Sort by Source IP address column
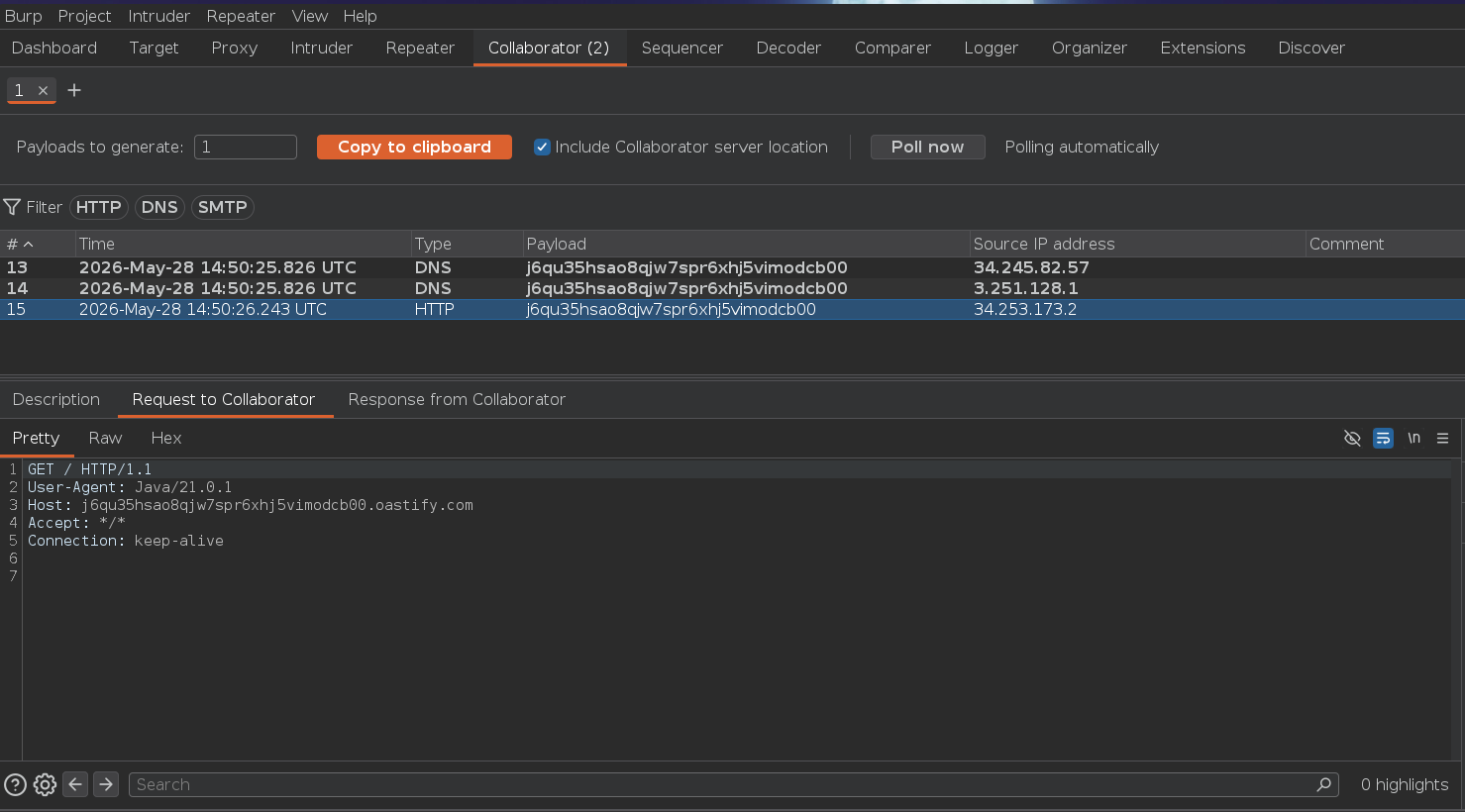 coord(1137,244)
